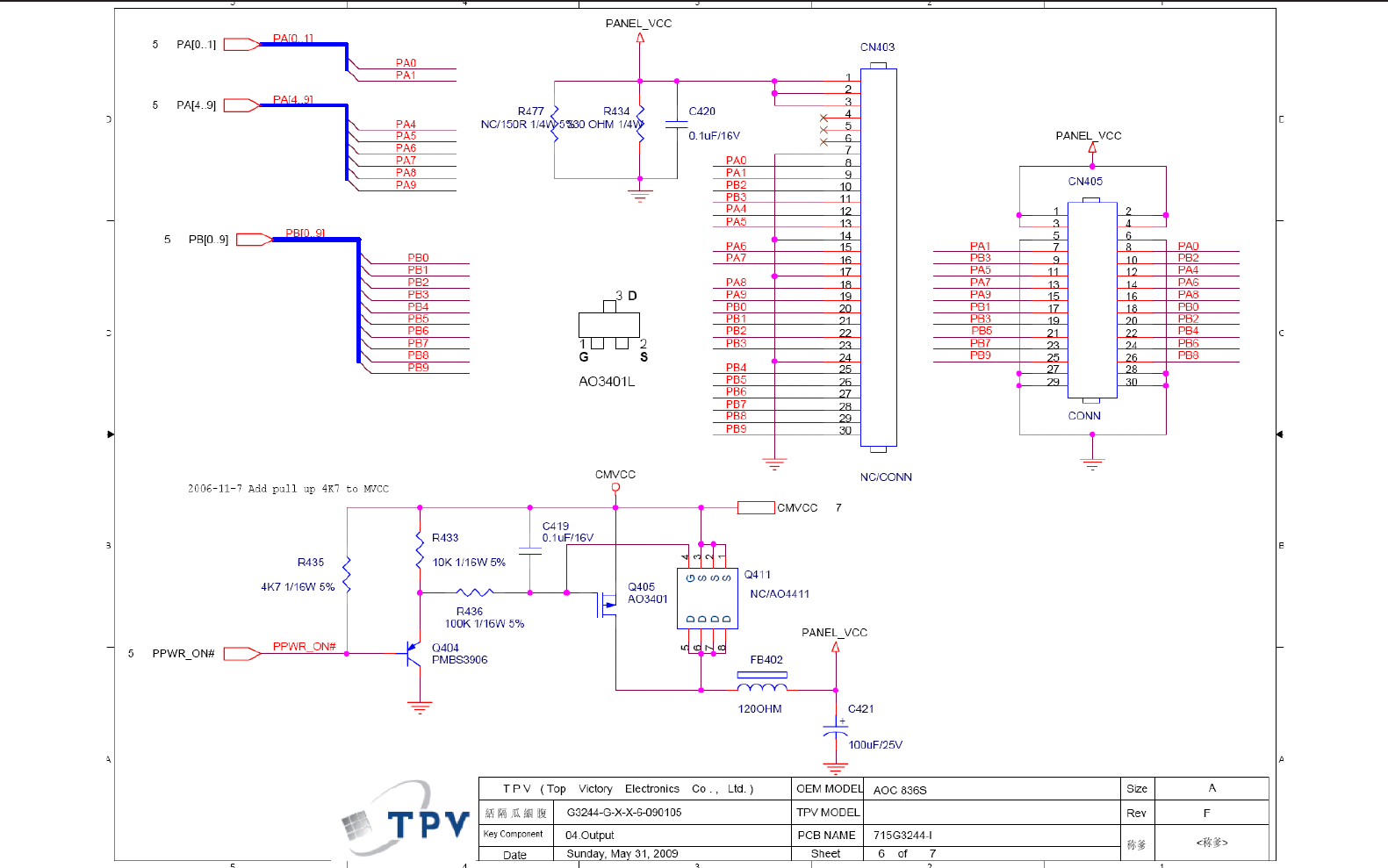Select the 120OHM value under FB402

pos(759,709)
